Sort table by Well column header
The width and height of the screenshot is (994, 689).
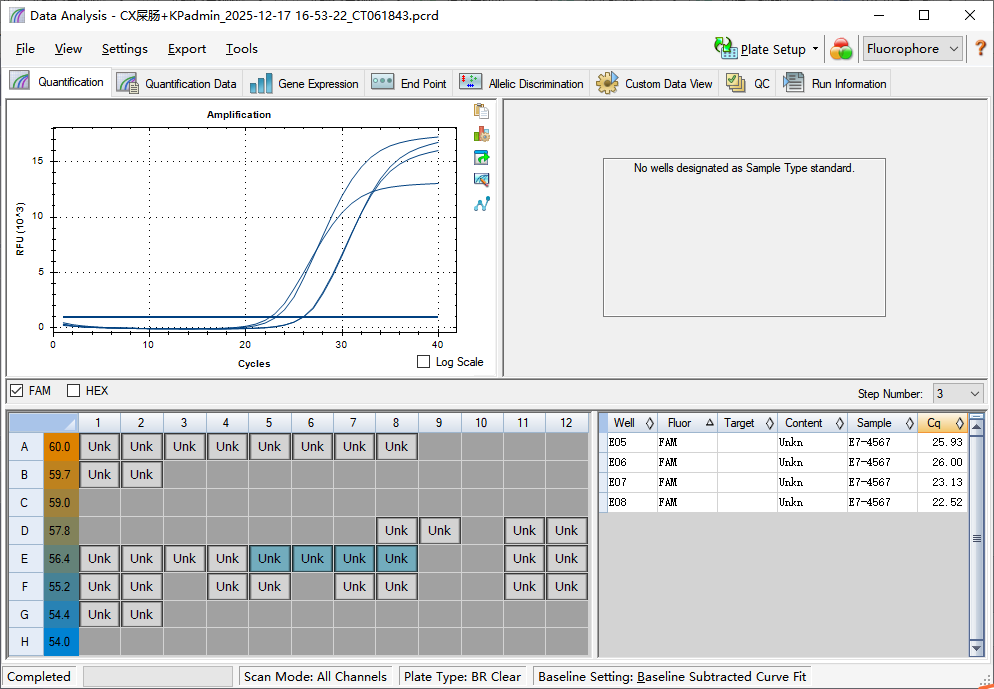(632, 423)
